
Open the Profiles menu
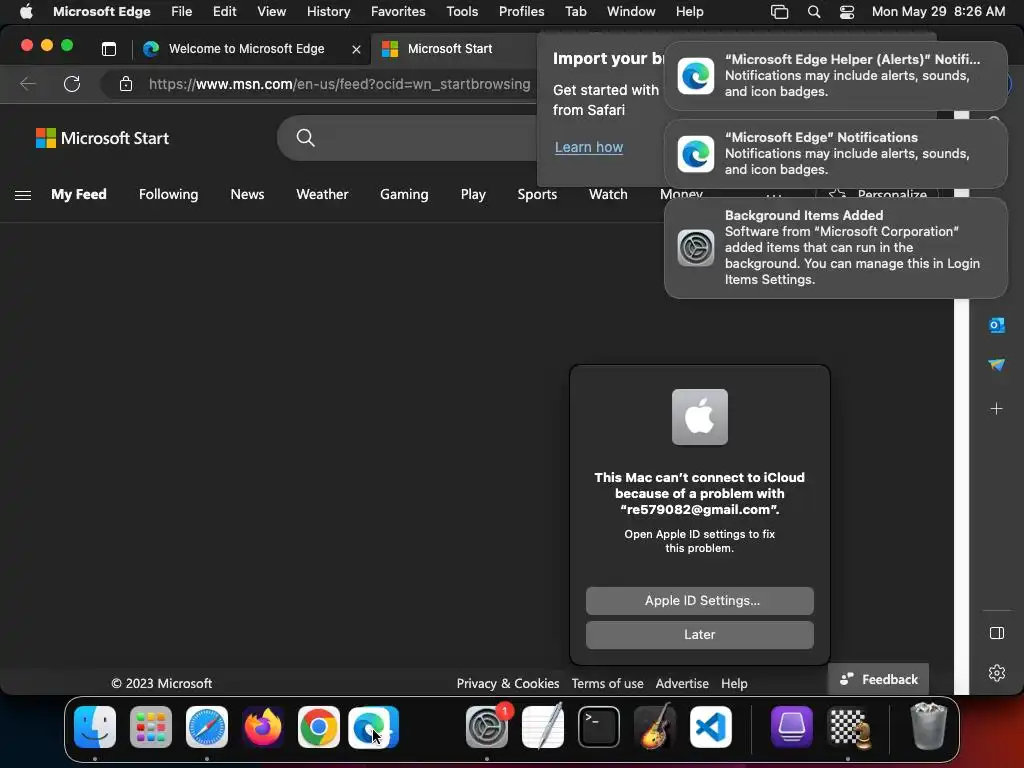(521, 11)
